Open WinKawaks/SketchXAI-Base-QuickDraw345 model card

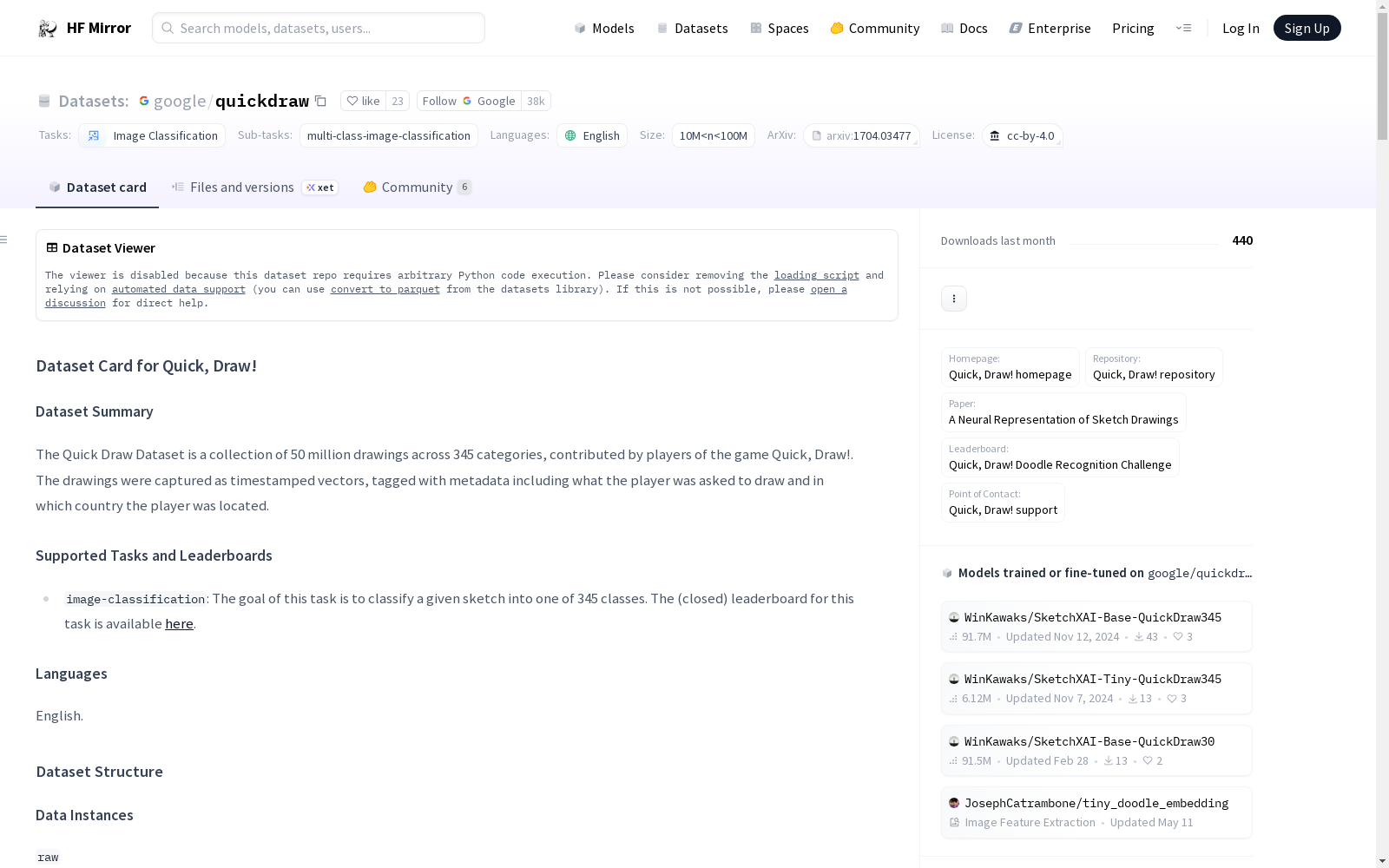click(1096, 627)
